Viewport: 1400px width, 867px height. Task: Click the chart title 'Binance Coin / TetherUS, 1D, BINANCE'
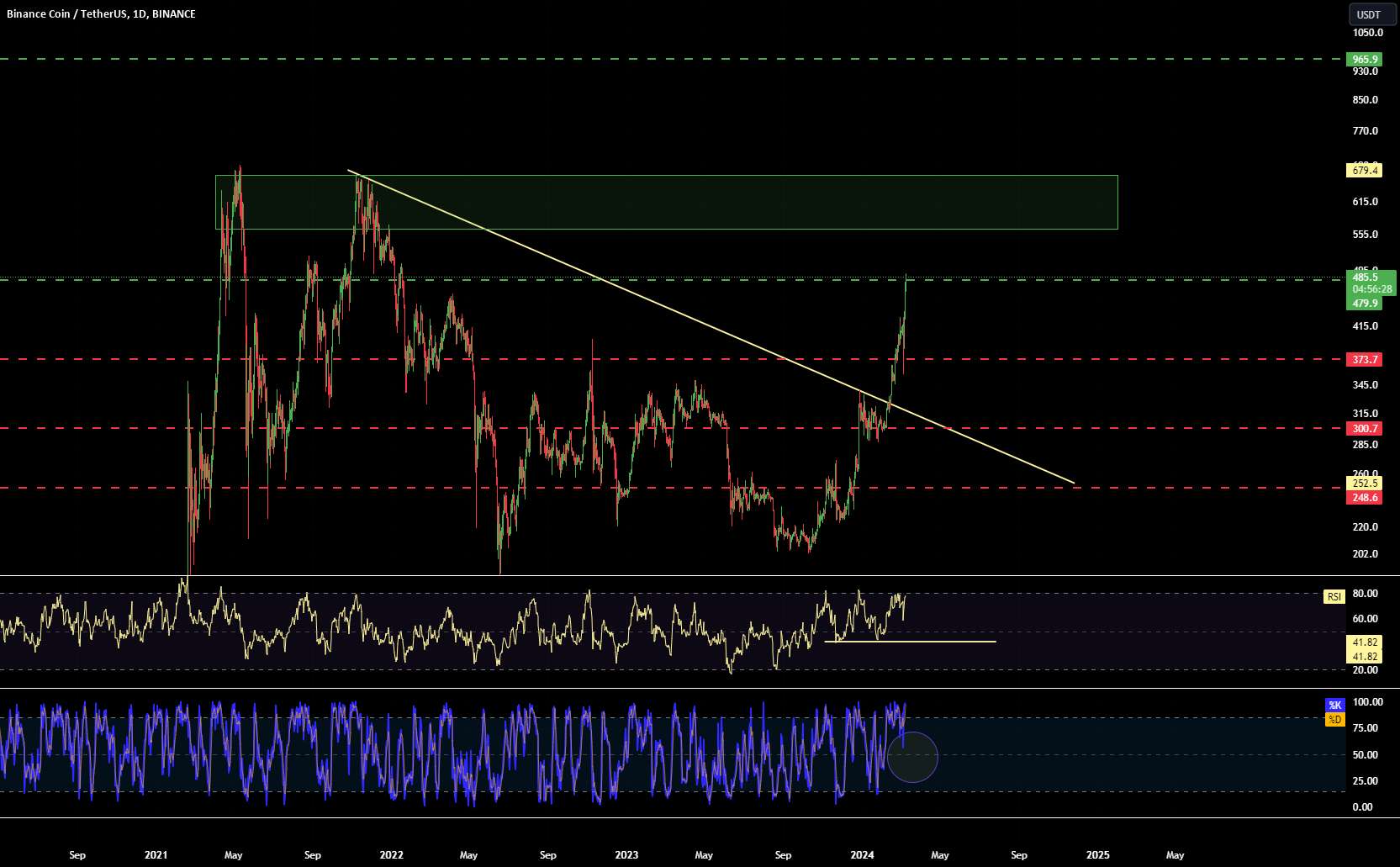[x=101, y=14]
